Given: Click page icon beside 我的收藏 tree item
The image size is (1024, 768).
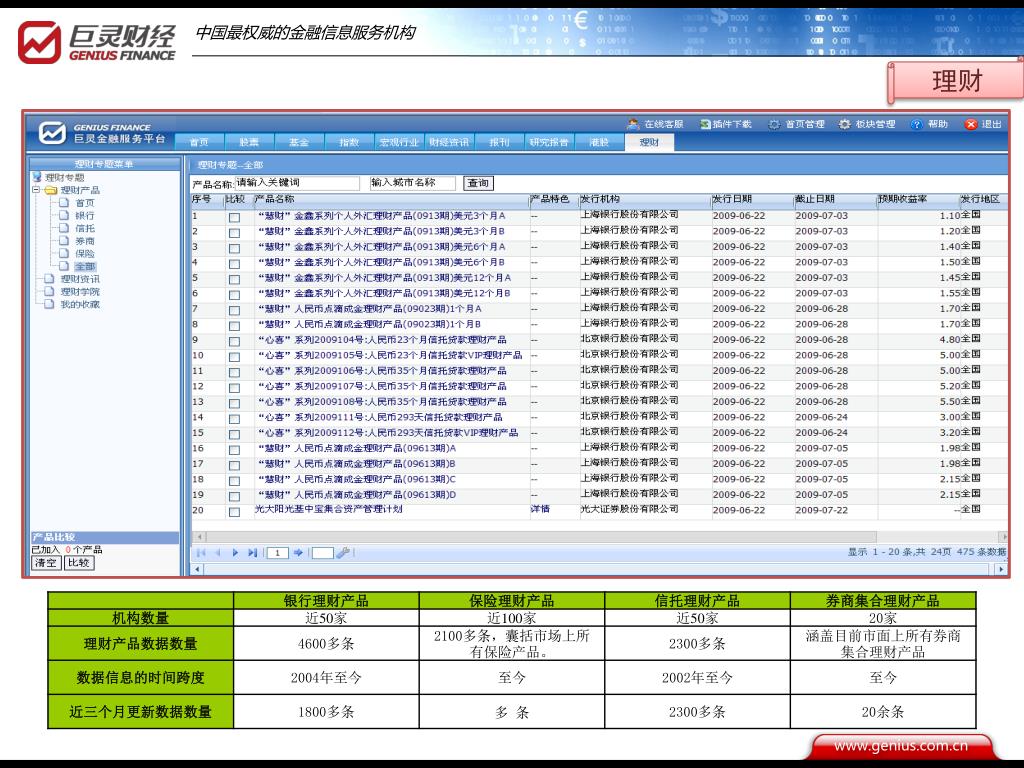Looking at the screenshot, I should pyautogui.click(x=49, y=304).
